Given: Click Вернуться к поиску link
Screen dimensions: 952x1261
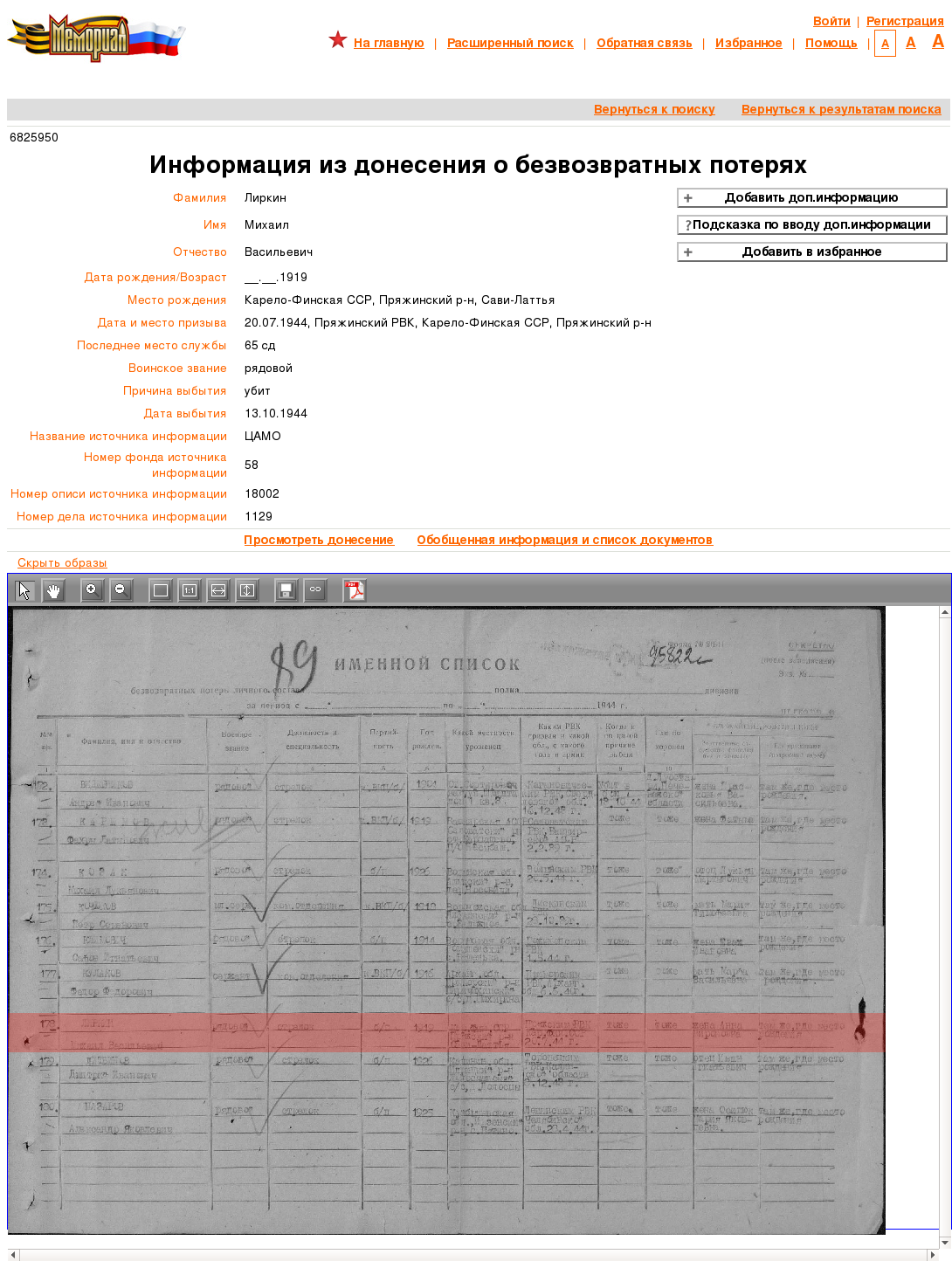Looking at the screenshot, I should [654, 109].
